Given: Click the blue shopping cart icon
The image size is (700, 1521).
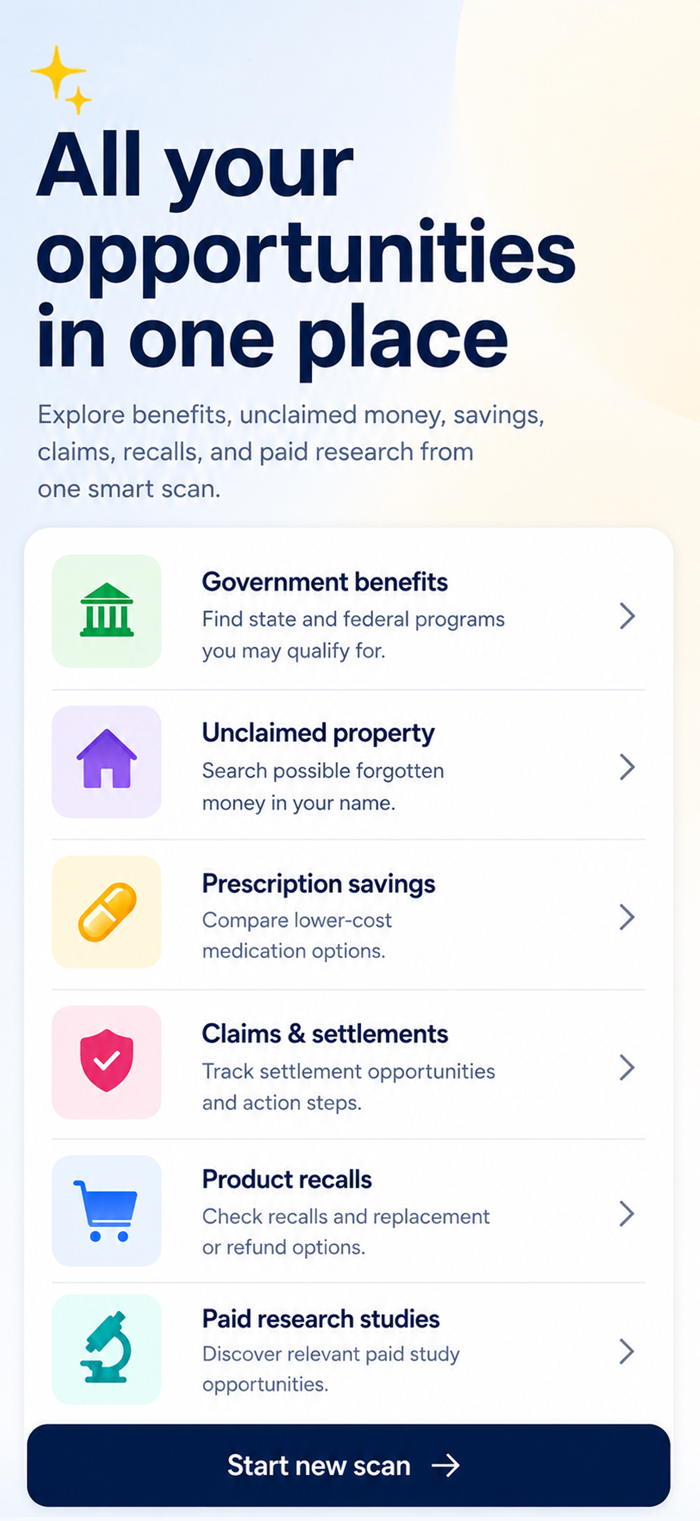Looking at the screenshot, I should pyautogui.click(x=106, y=1211).
